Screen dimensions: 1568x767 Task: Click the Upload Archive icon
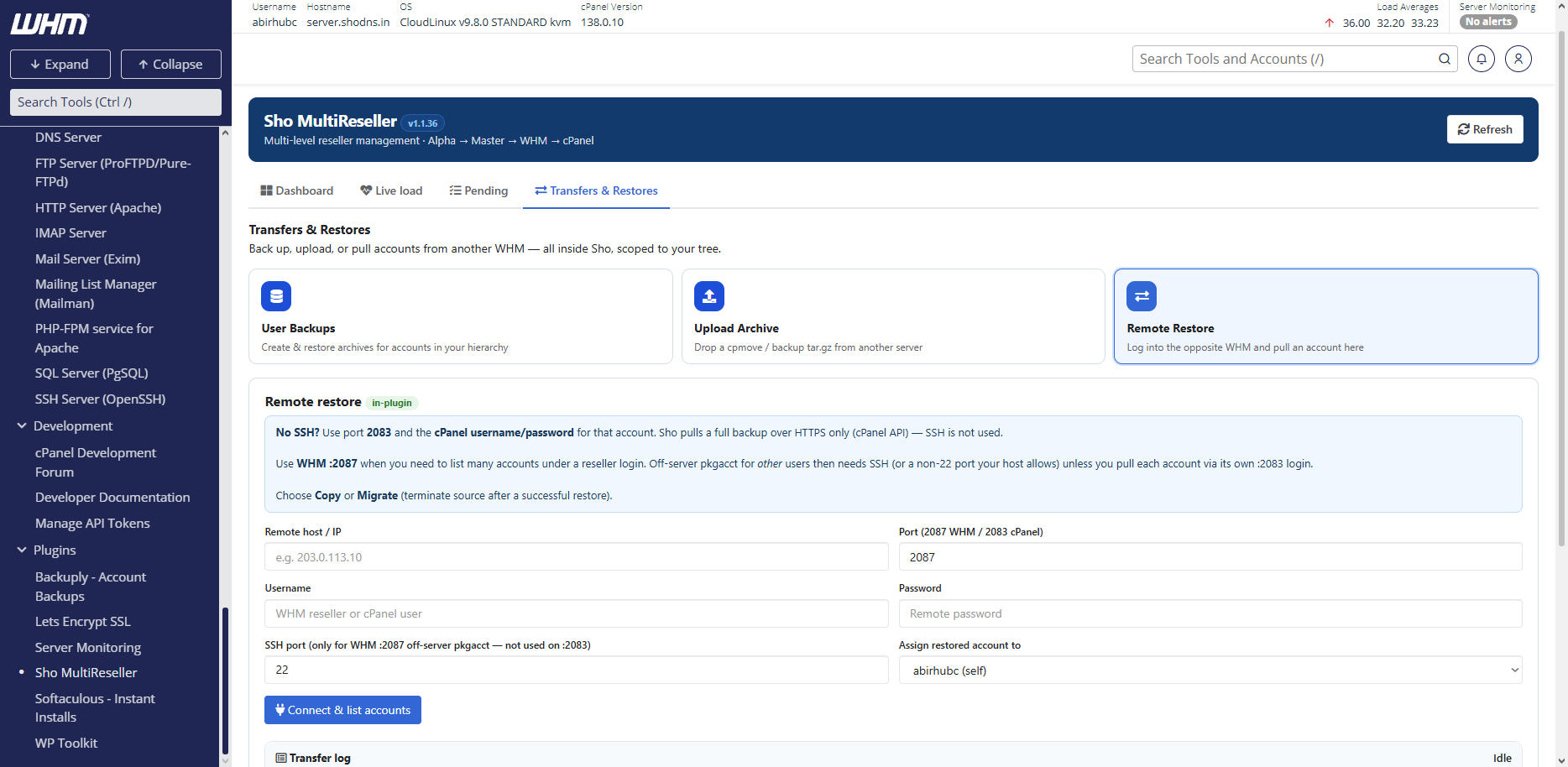709,296
